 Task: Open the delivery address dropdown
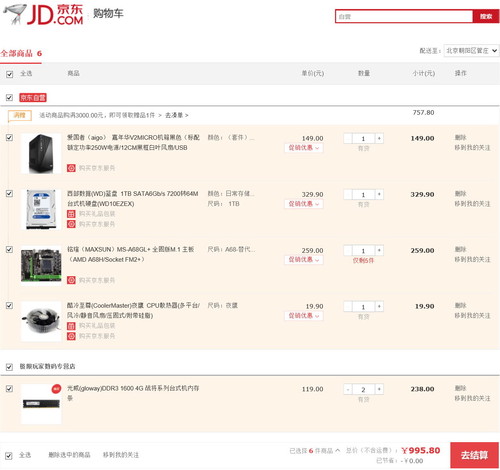[x=471, y=51]
